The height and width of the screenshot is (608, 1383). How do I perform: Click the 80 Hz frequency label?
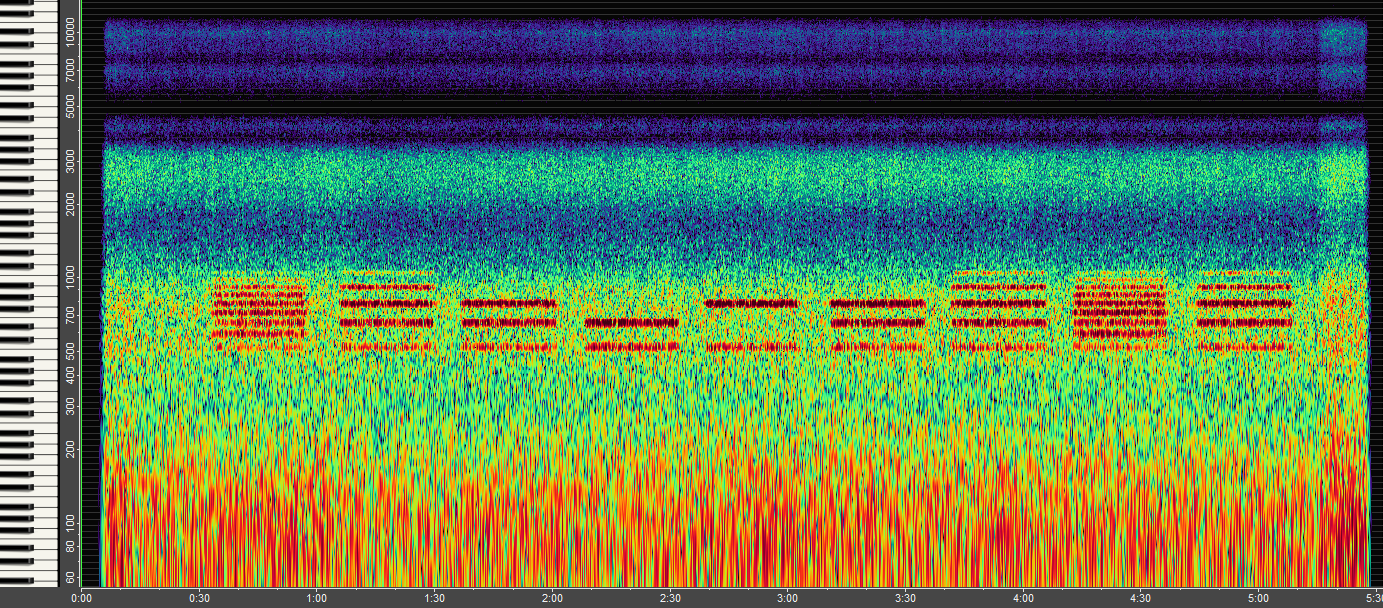tap(70, 546)
